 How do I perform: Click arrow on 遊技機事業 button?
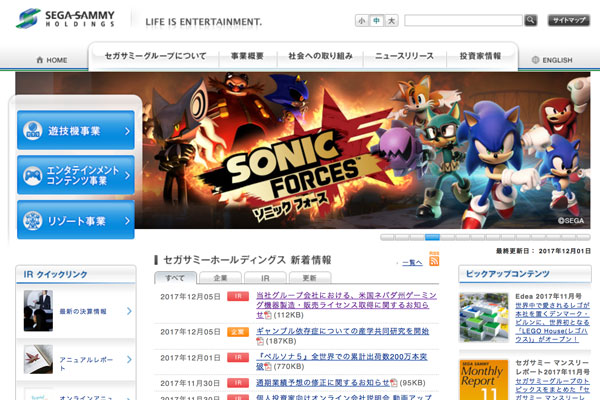pos(127,131)
